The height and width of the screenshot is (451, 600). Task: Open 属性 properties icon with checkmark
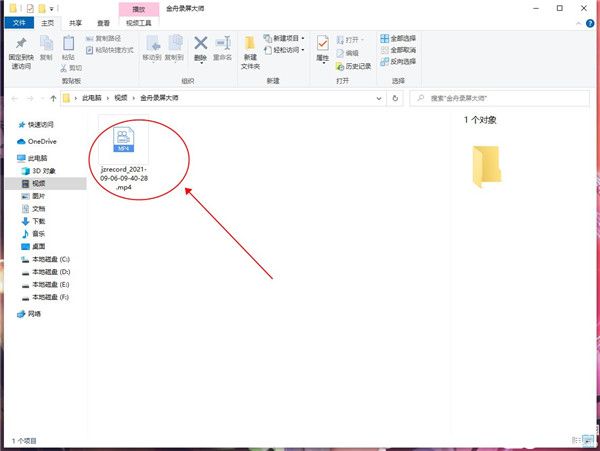(x=322, y=44)
